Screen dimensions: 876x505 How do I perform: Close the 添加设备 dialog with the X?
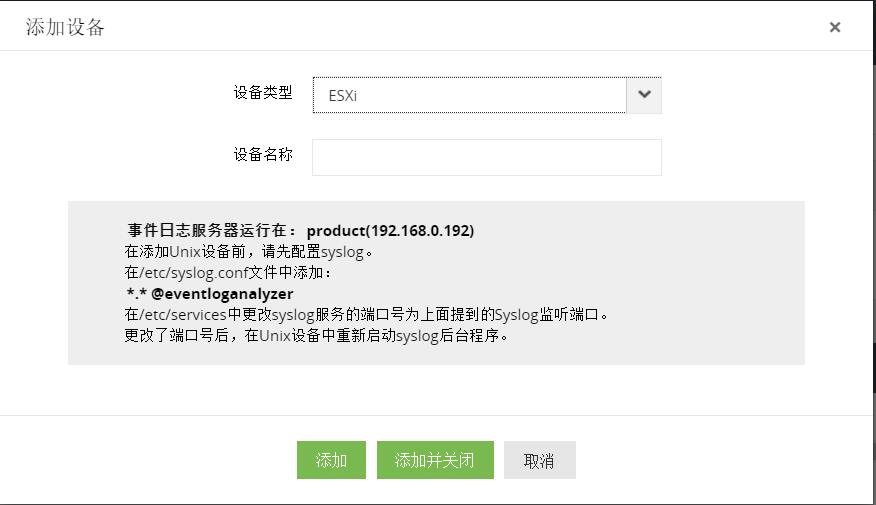coord(835,28)
